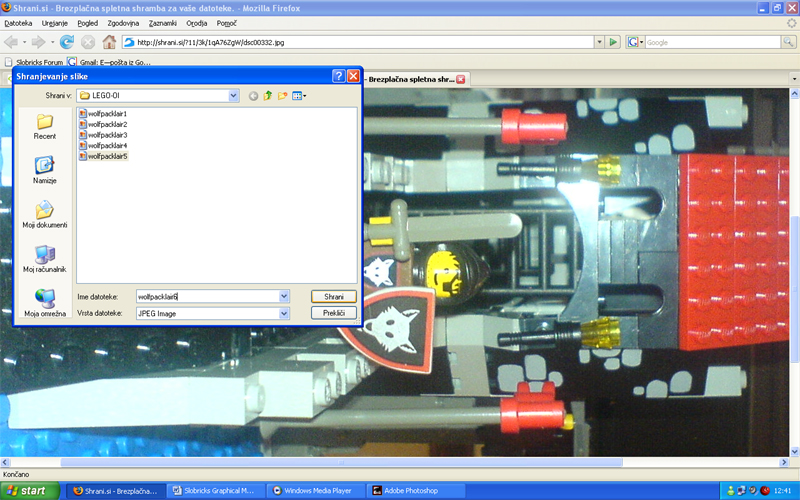
Task: Click the vertical scrollbar up arrow
Action: (x=794, y=94)
